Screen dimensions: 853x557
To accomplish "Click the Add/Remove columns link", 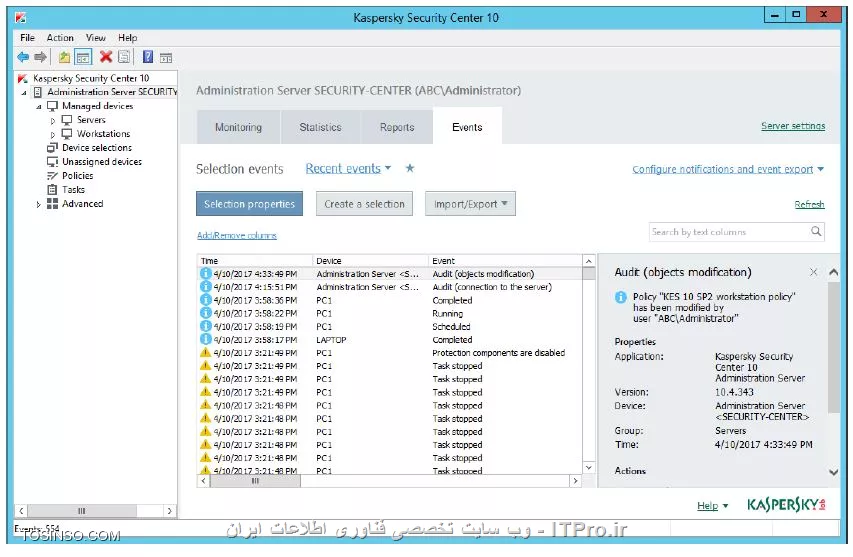I will 237,235.
